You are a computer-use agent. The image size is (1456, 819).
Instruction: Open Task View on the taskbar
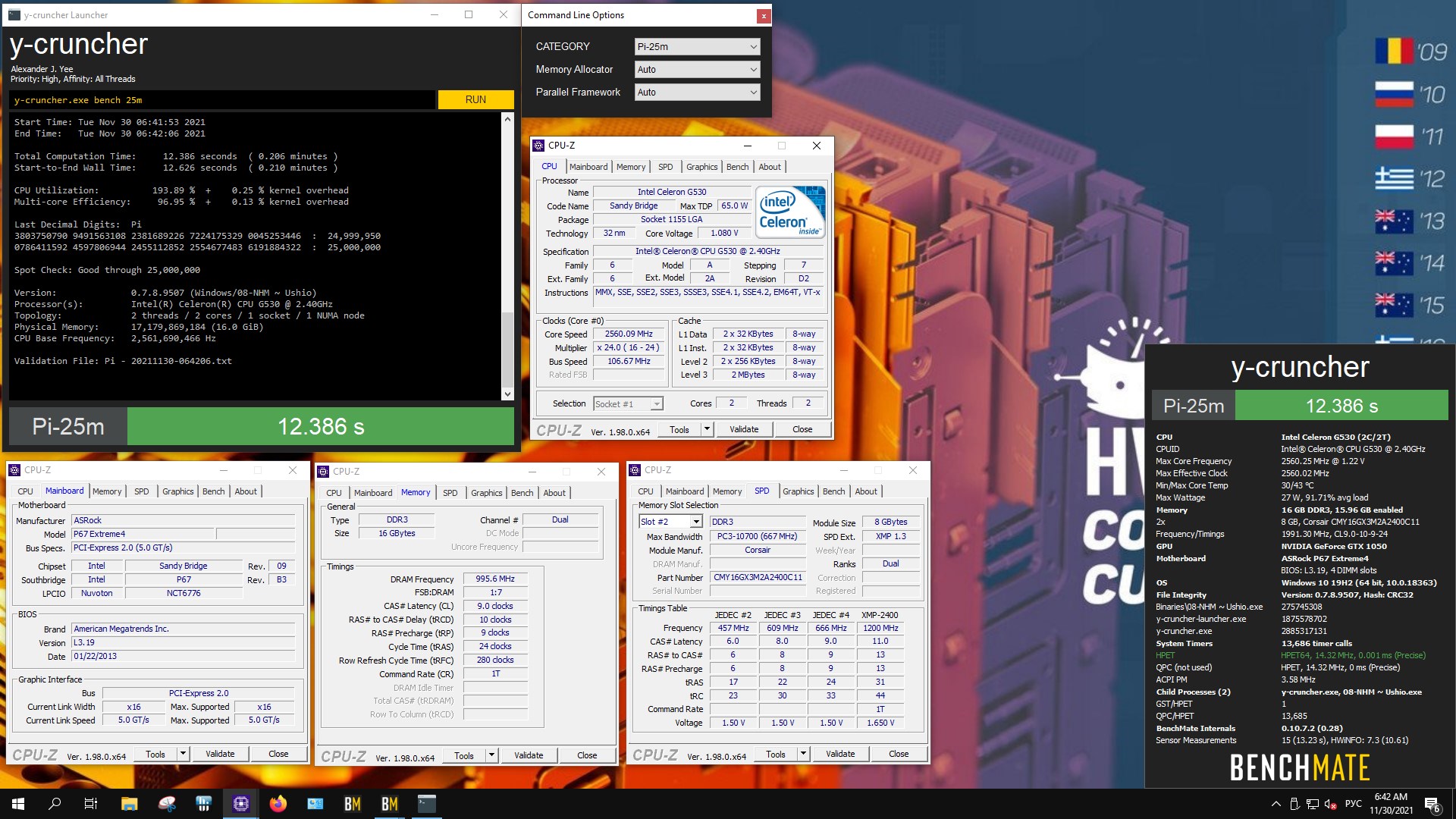pyautogui.click(x=91, y=804)
